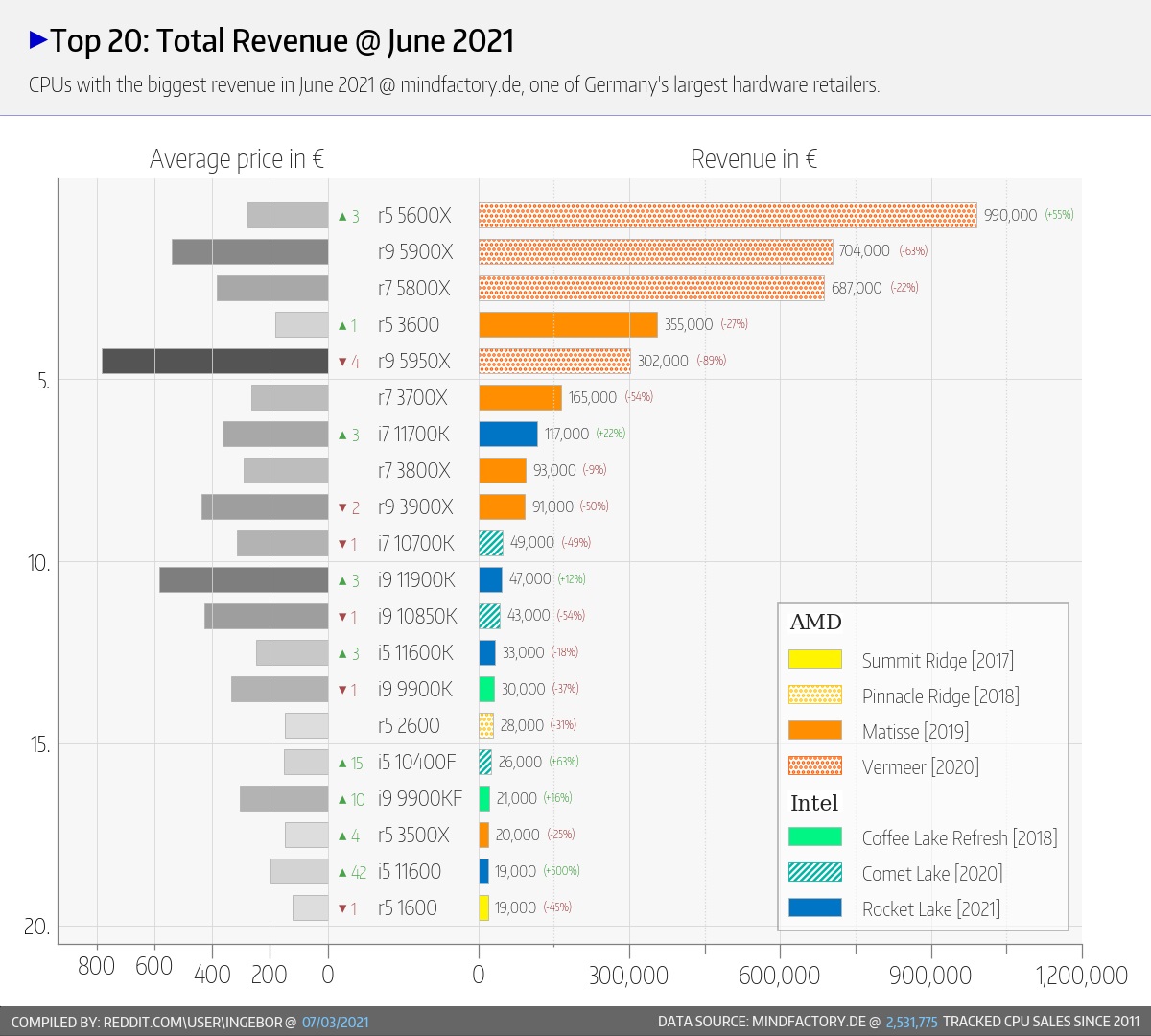This screenshot has width=1151, height=1036.
Task: Click the i9 10850K hatched revenue bar
Action: click(x=489, y=616)
